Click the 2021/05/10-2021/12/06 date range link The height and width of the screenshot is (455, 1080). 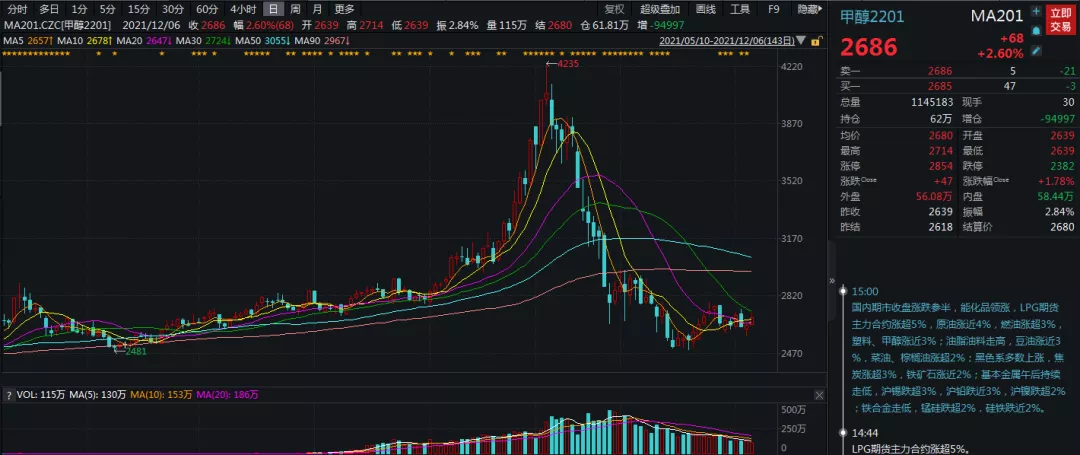[726, 41]
